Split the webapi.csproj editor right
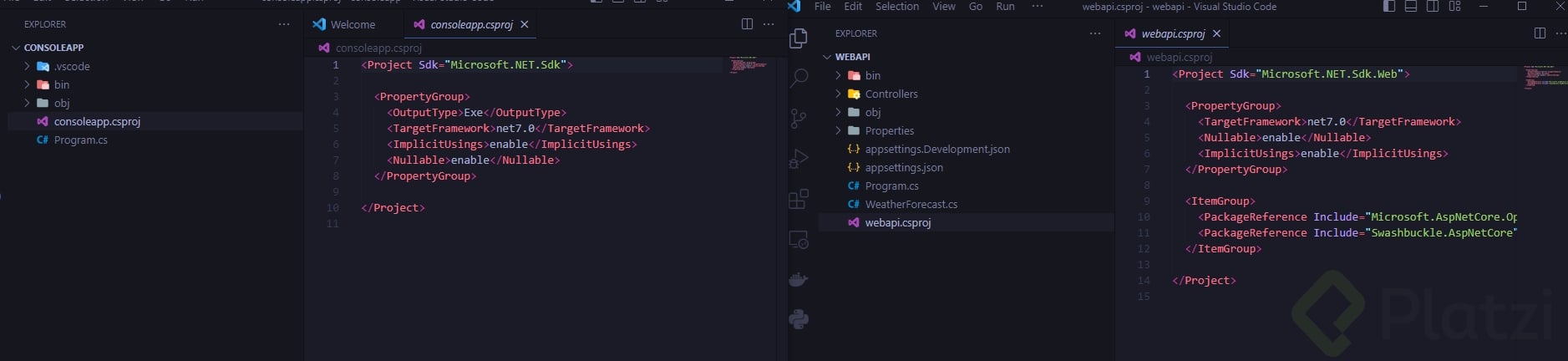 [1540, 33]
